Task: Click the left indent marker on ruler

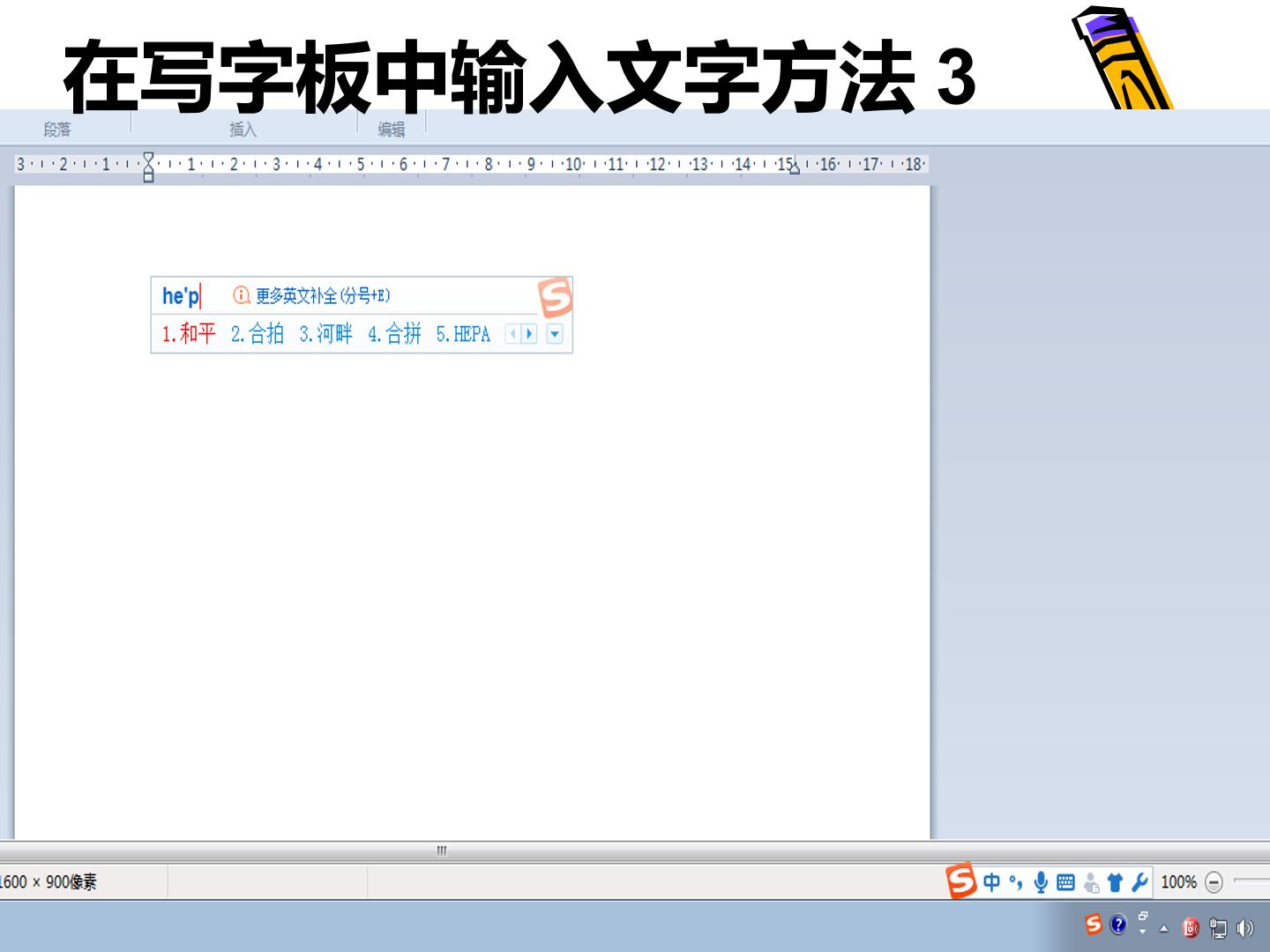Action: pyautogui.click(x=148, y=167)
